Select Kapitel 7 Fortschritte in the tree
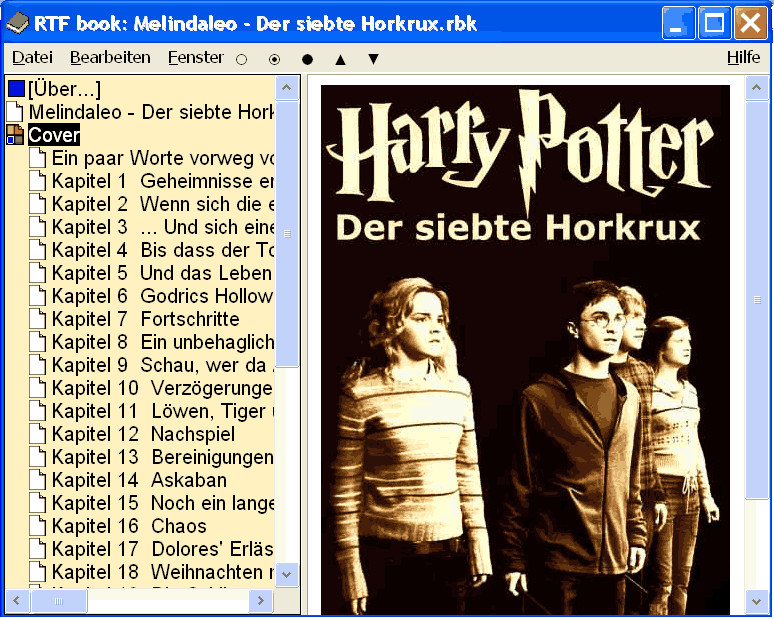 pyautogui.click(x=145, y=319)
